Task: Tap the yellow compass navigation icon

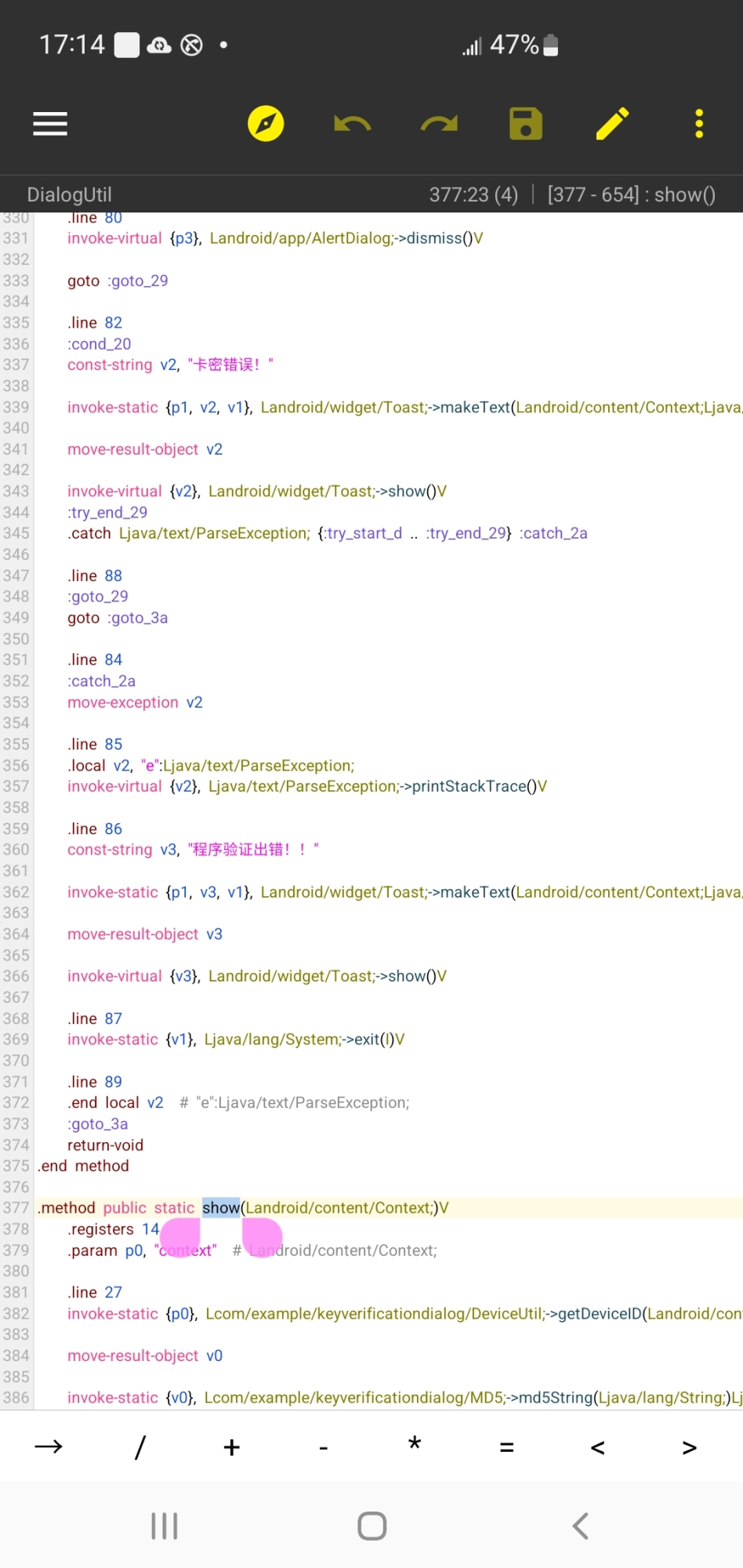Action: pyautogui.click(x=266, y=124)
